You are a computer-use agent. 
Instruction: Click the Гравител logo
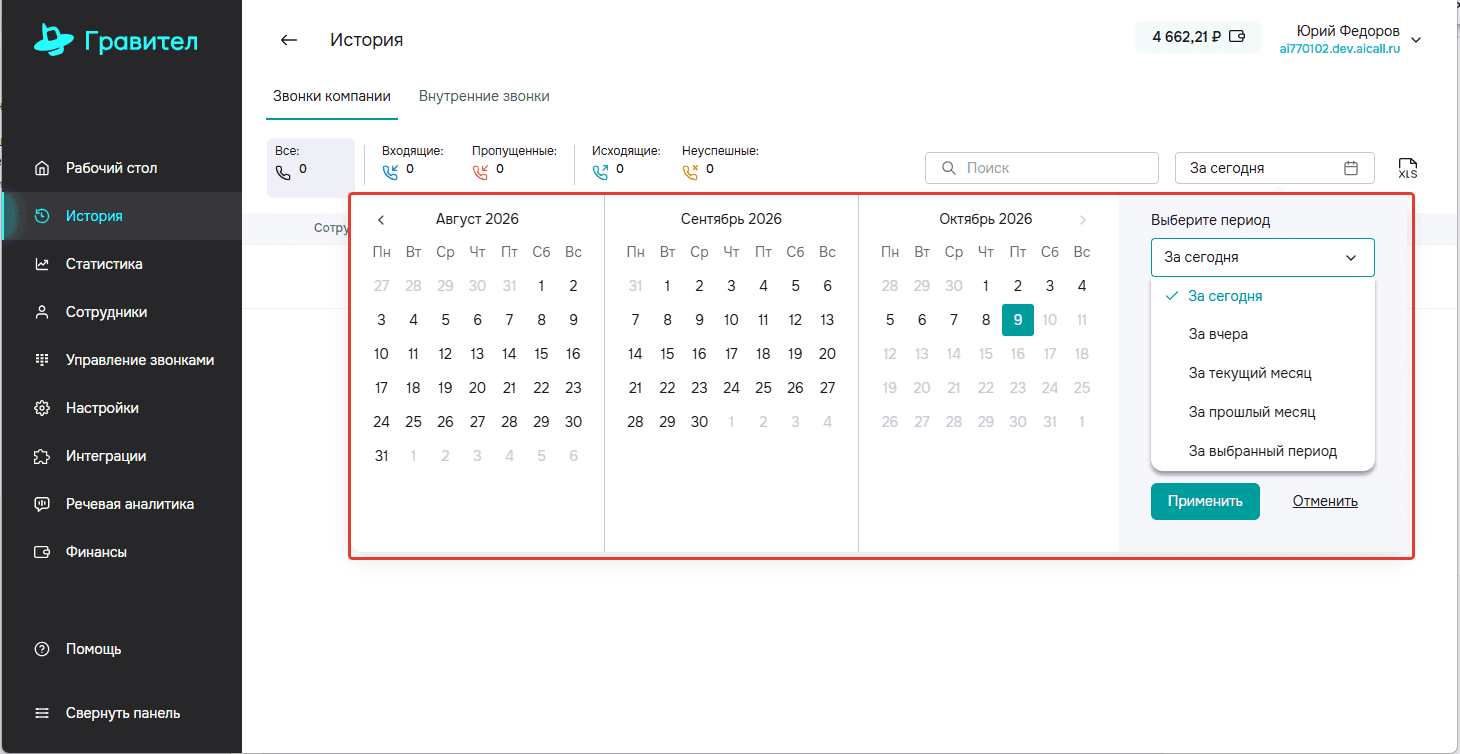pos(116,41)
